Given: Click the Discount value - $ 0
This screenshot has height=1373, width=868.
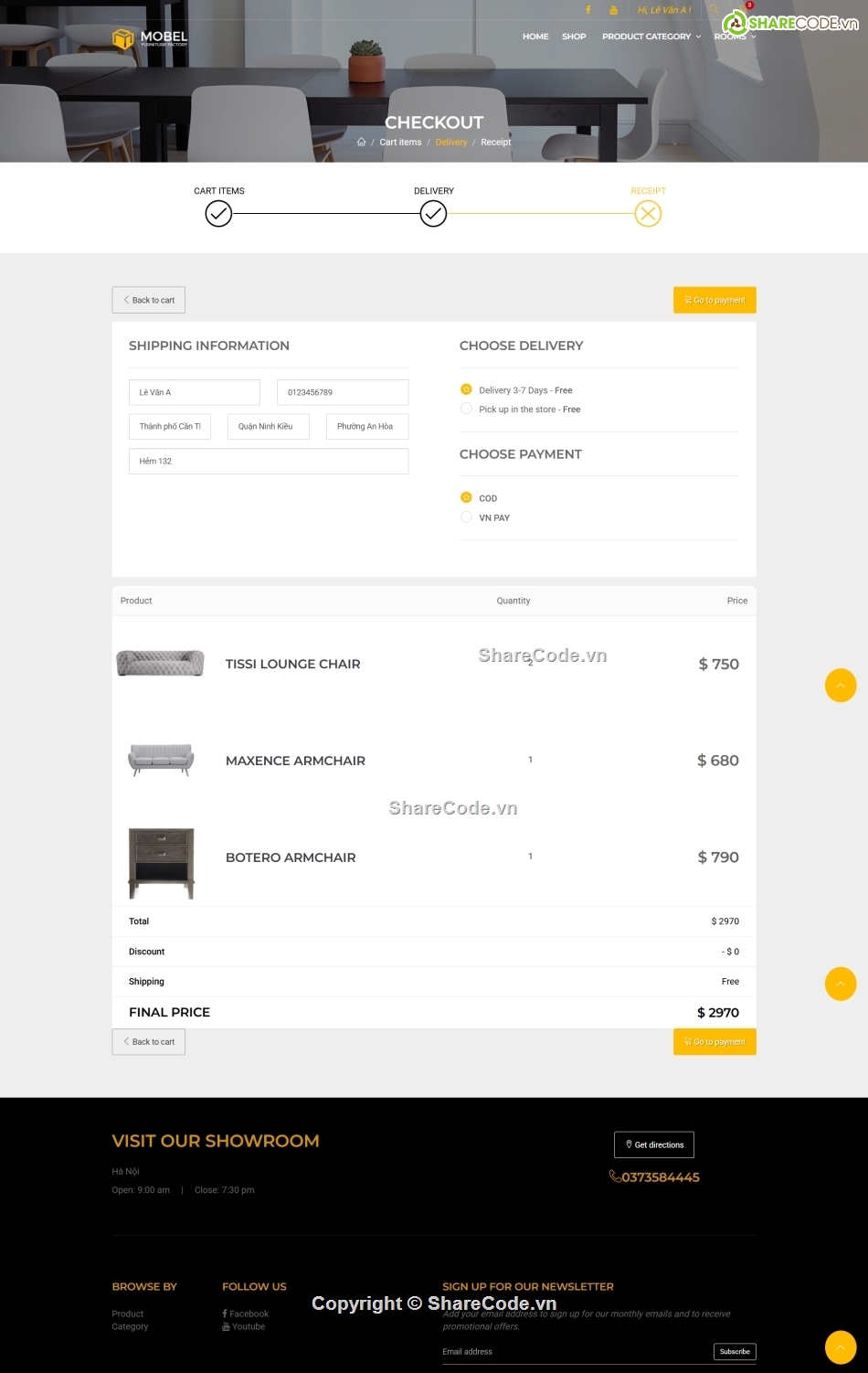Looking at the screenshot, I should tap(731, 952).
